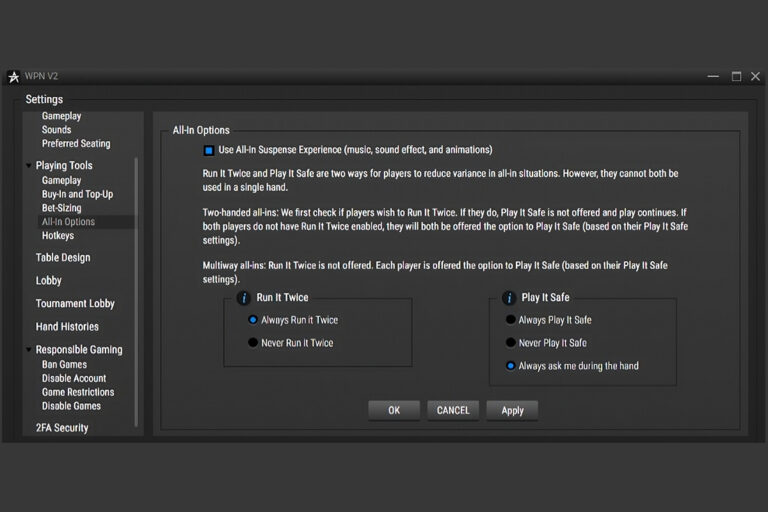Open Bet-Sizing settings
768x512 pixels.
(61, 208)
